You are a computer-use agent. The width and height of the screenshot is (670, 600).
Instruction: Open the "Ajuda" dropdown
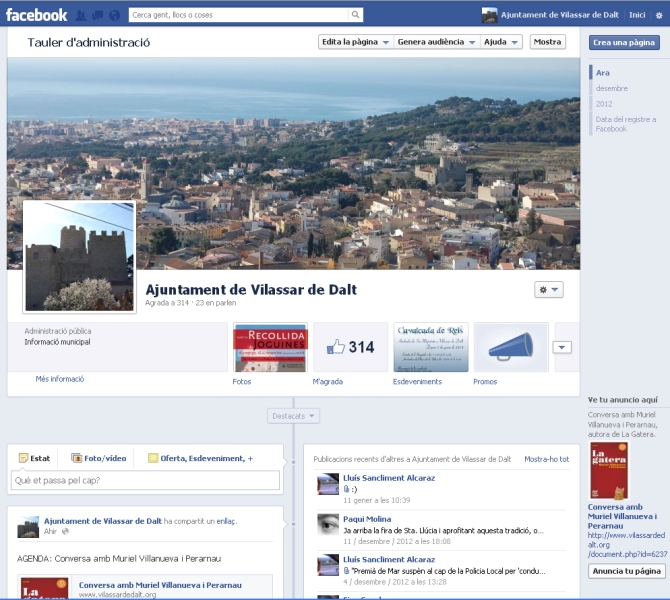click(x=501, y=42)
